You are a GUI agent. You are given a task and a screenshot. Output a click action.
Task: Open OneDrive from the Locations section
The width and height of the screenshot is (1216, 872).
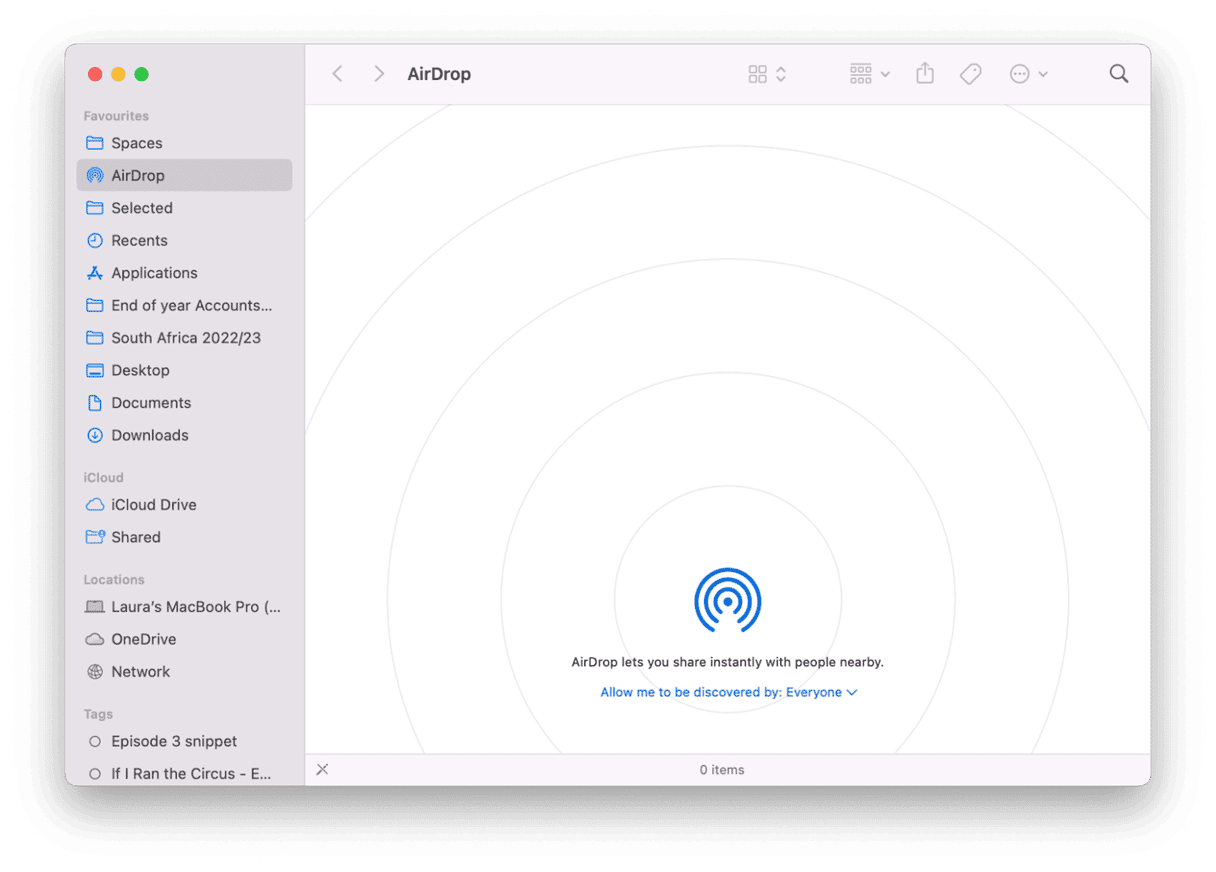click(x=141, y=638)
